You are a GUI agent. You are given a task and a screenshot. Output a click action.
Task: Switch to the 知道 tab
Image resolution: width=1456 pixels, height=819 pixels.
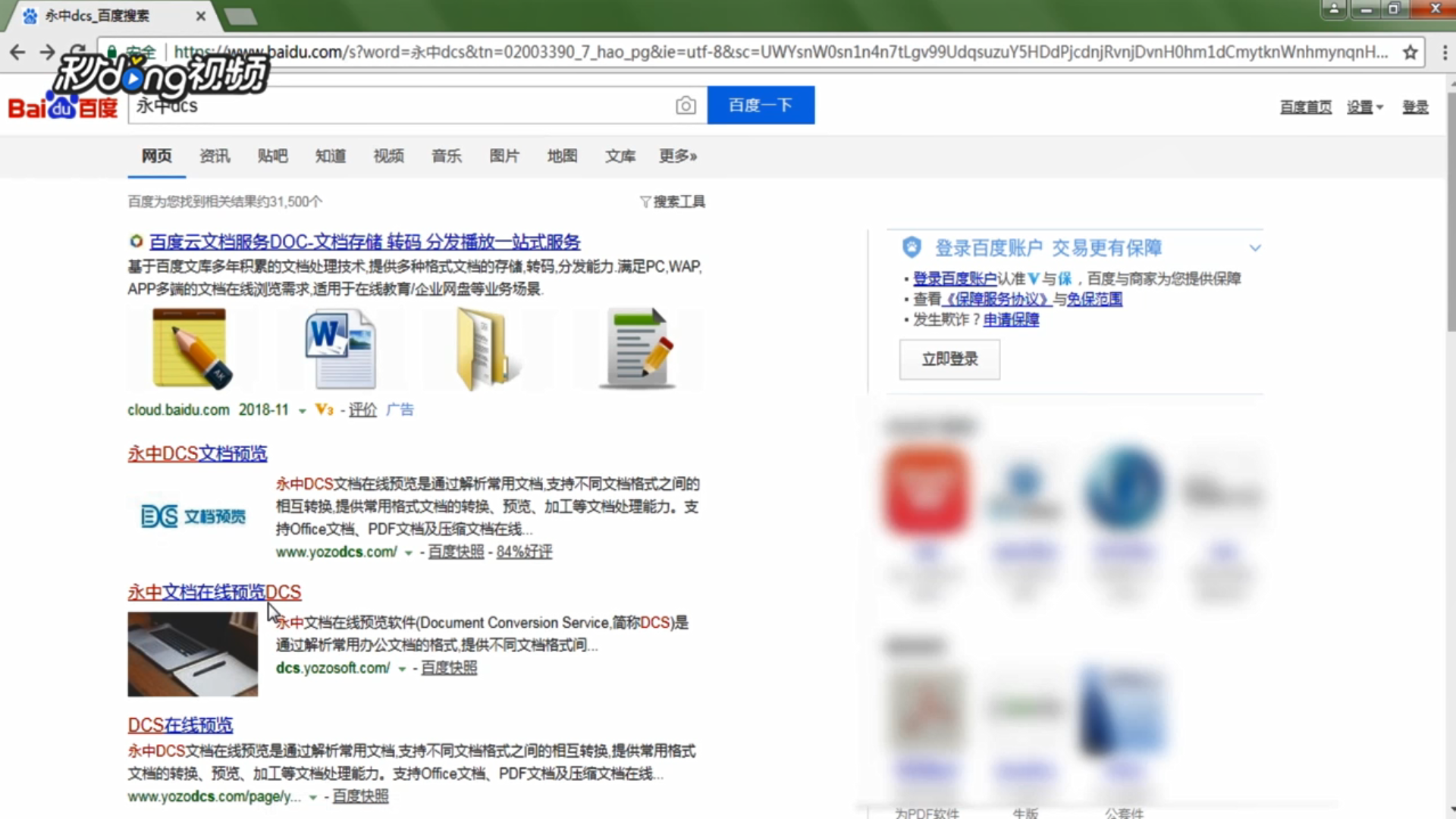click(x=331, y=155)
